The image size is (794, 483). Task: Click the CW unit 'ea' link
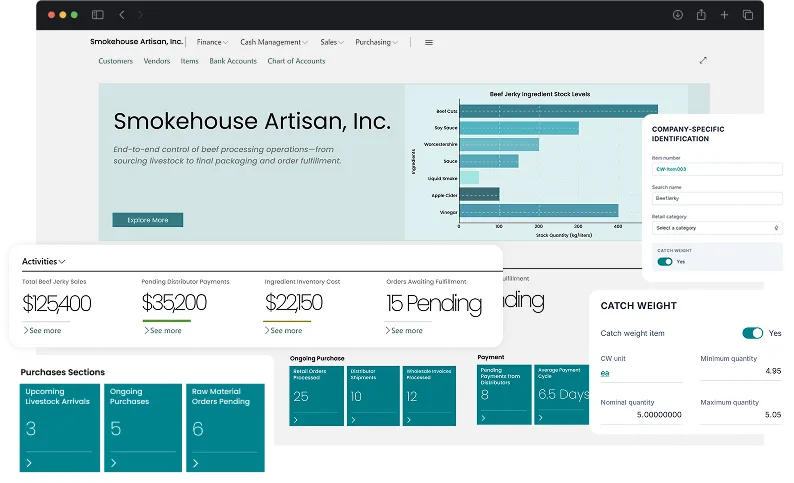pyautogui.click(x=605, y=373)
